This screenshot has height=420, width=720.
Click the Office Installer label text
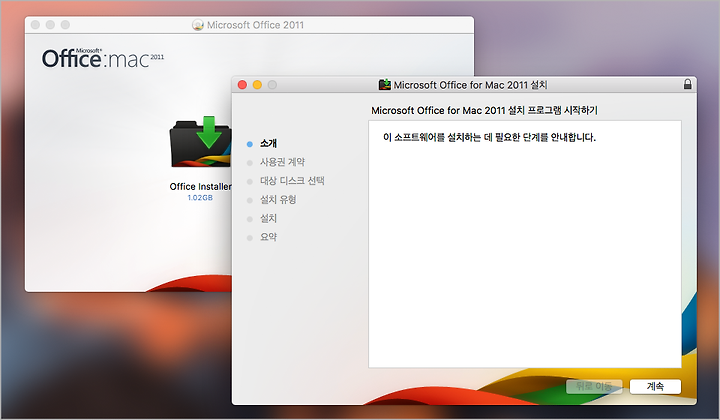tap(200, 186)
